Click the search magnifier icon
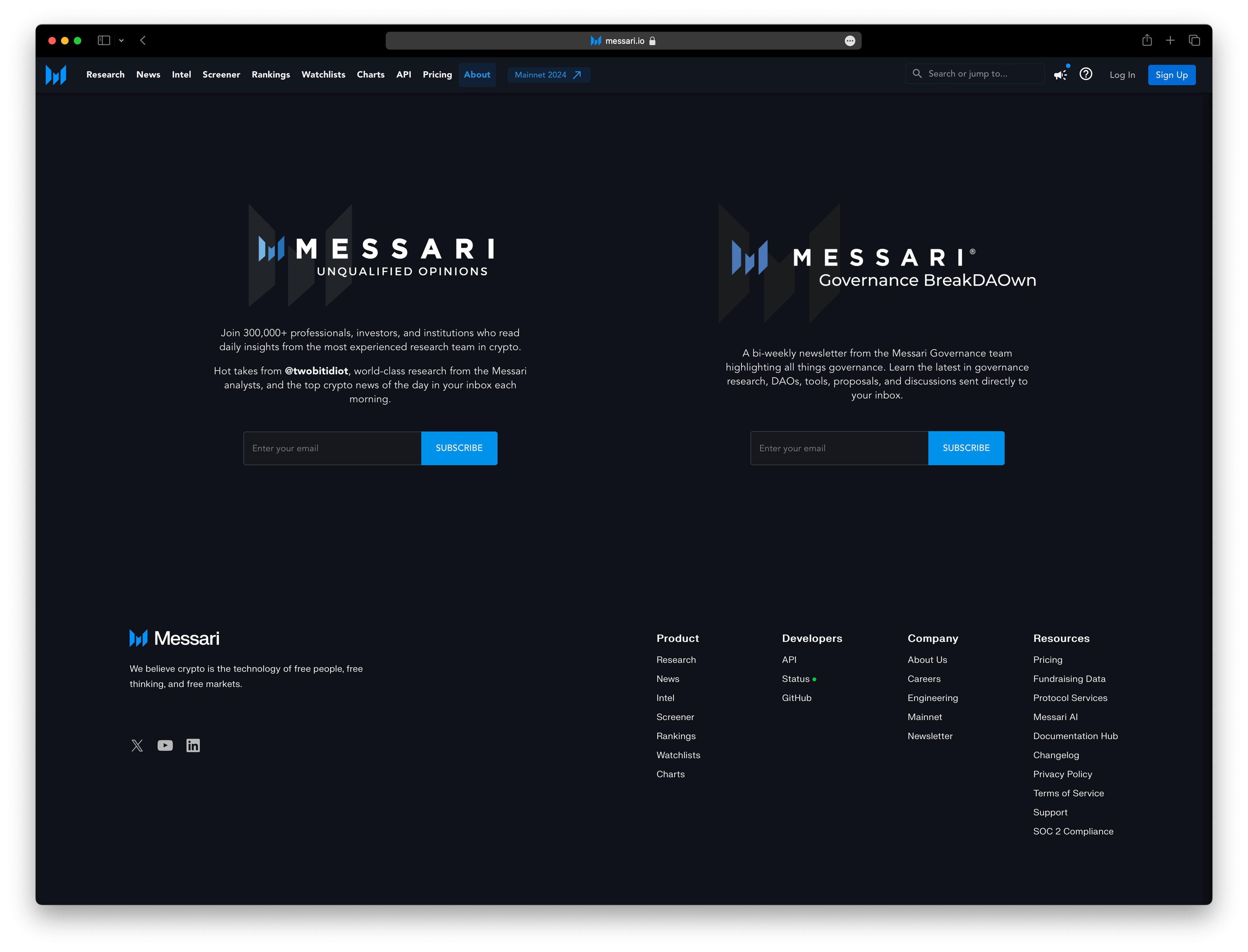Screen dimensions: 1248x952 (917, 74)
